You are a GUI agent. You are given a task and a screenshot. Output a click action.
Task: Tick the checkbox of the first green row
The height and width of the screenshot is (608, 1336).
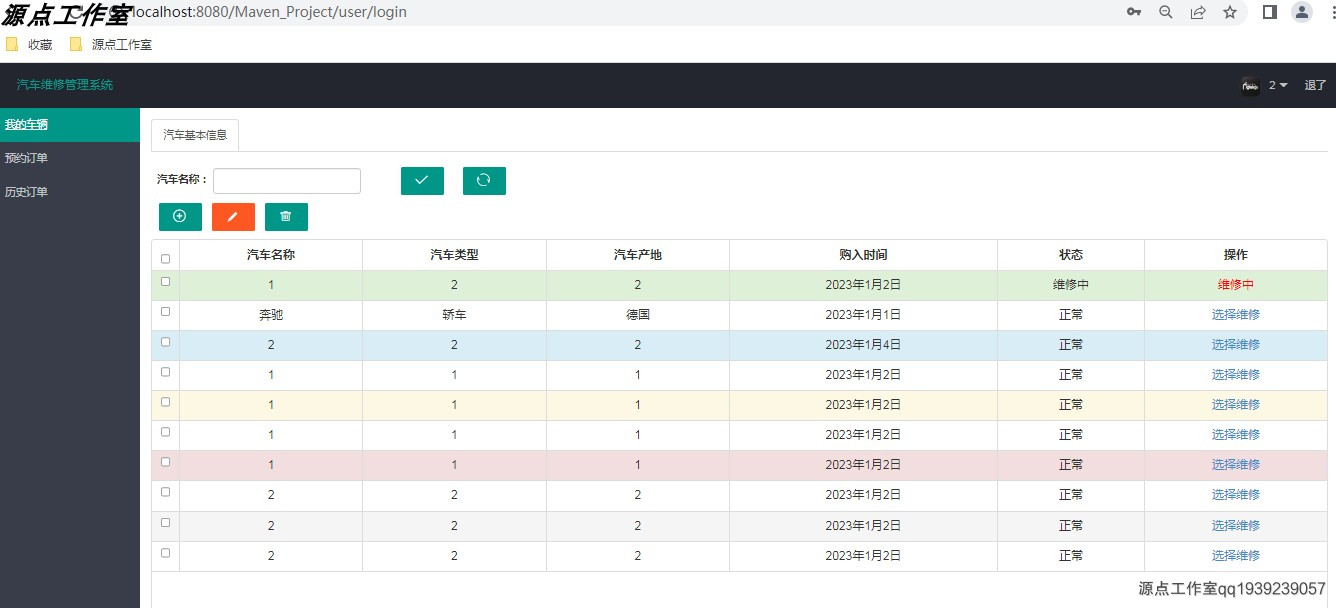165,281
